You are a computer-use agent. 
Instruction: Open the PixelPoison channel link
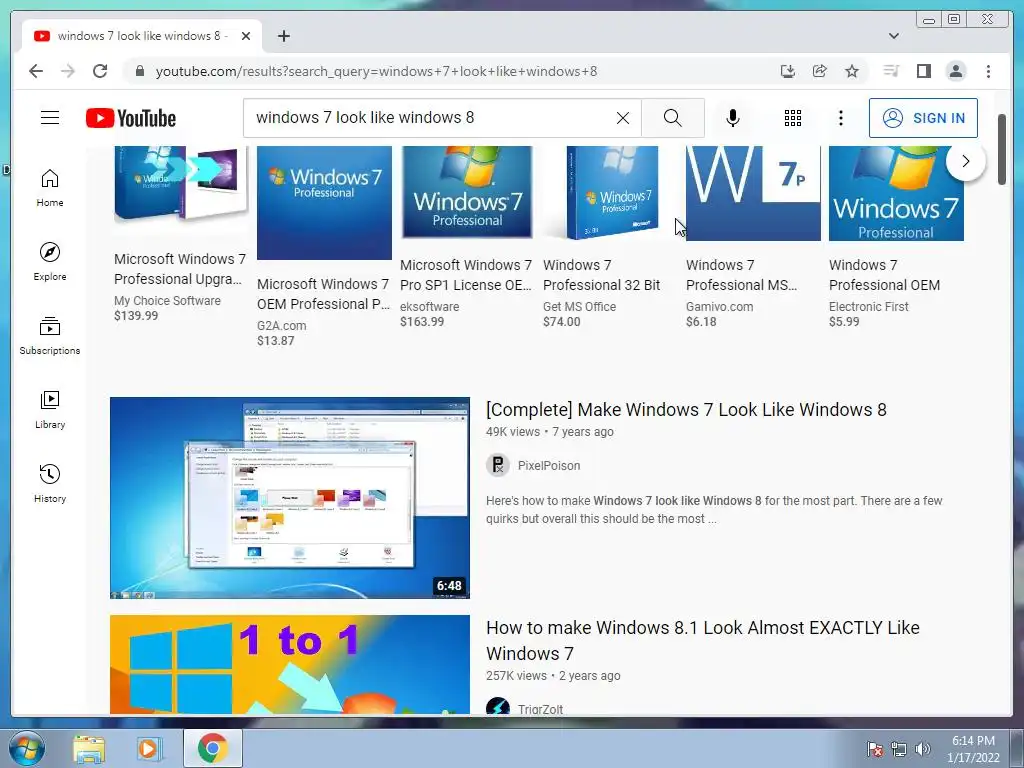pyautogui.click(x=549, y=466)
